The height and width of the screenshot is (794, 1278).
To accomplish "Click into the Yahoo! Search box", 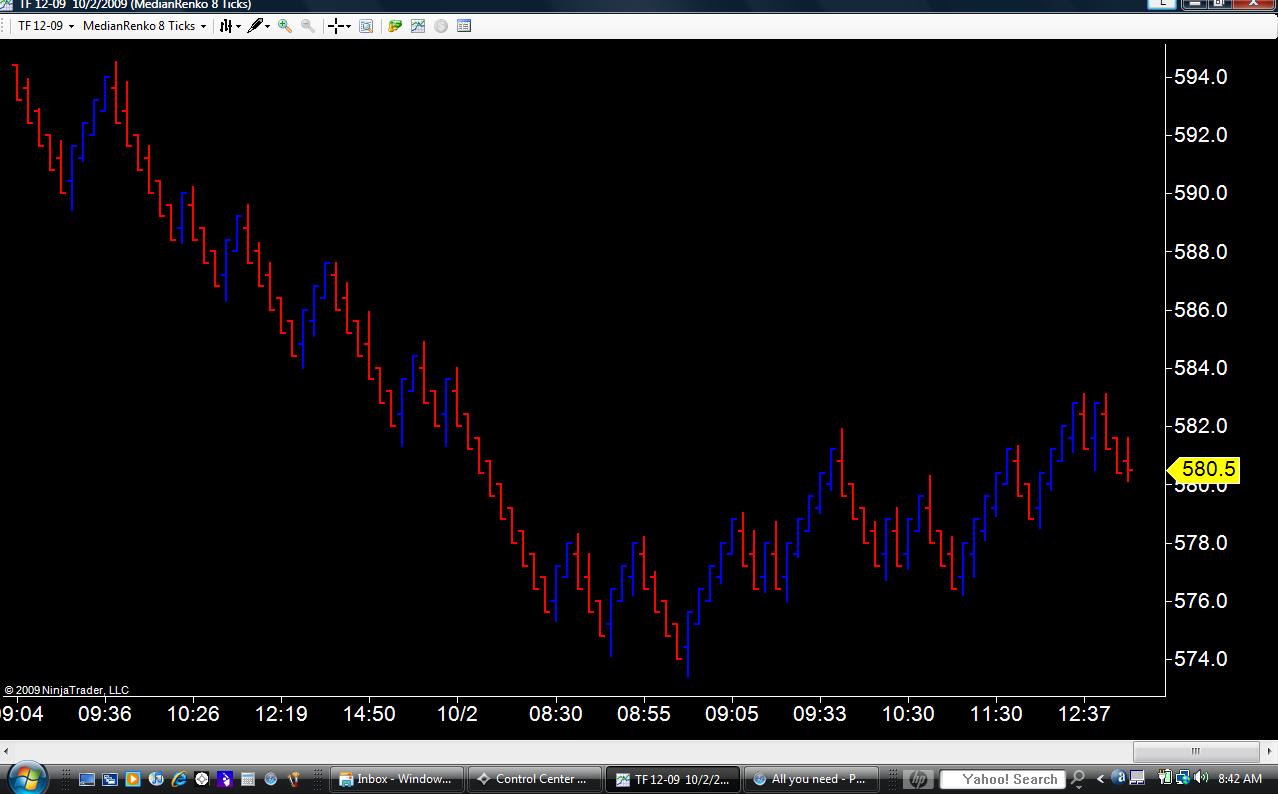I will pos(1002,779).
